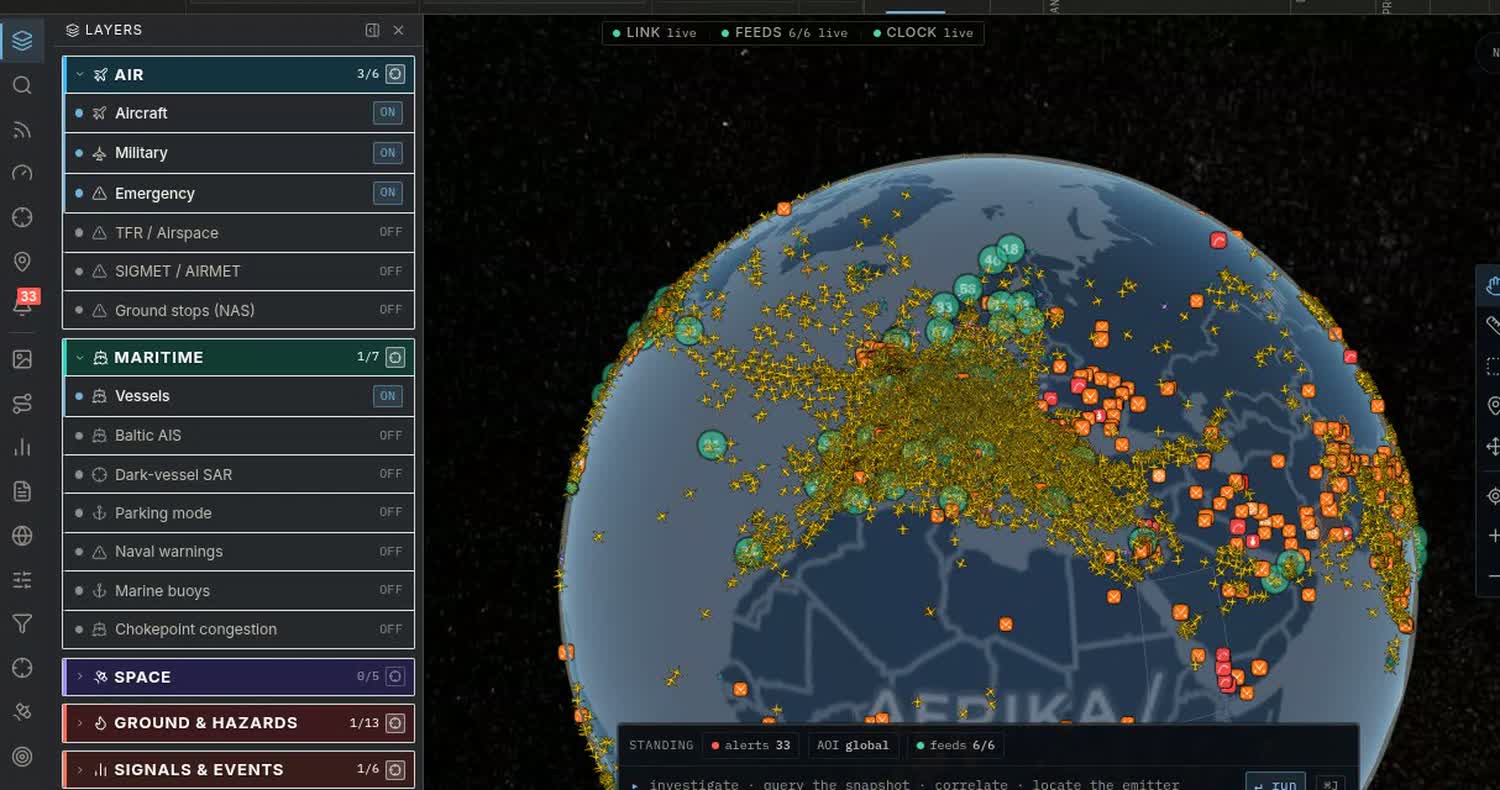
Task: Open the globe icon in sidebar
Action: click(x=22, y=536)
